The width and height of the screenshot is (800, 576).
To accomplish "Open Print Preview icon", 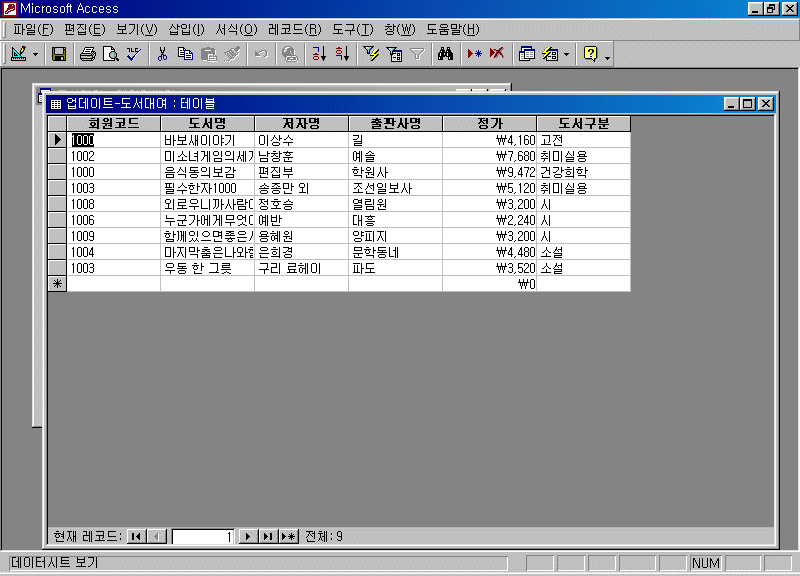I will pyautogui.click(x=111, y=54).
